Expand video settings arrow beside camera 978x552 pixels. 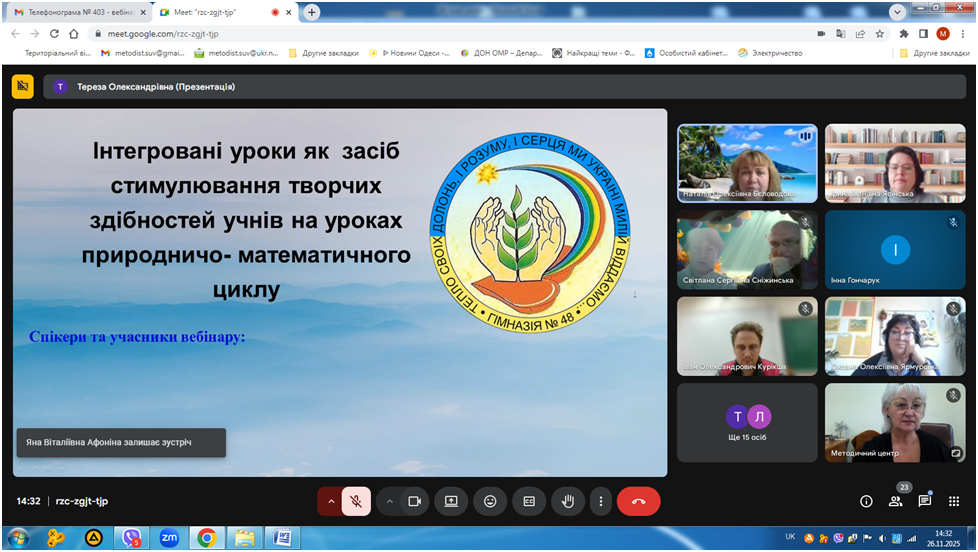(x=390, y=501)
